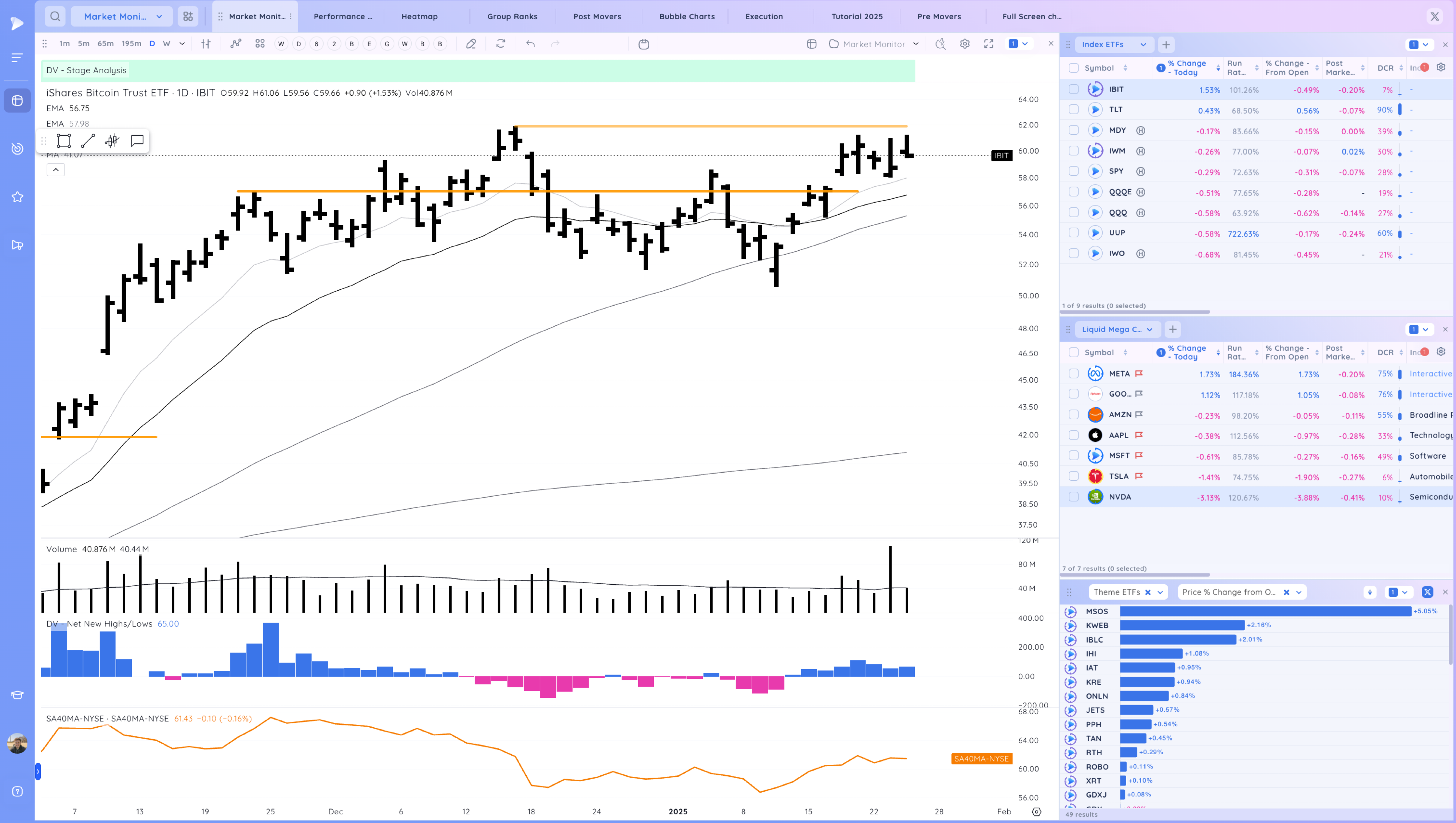Image resolution: width=1456 pixels, height=823 pixels.
Task: Check the TLT row checkbox
Action: (x=1073, y=110)
